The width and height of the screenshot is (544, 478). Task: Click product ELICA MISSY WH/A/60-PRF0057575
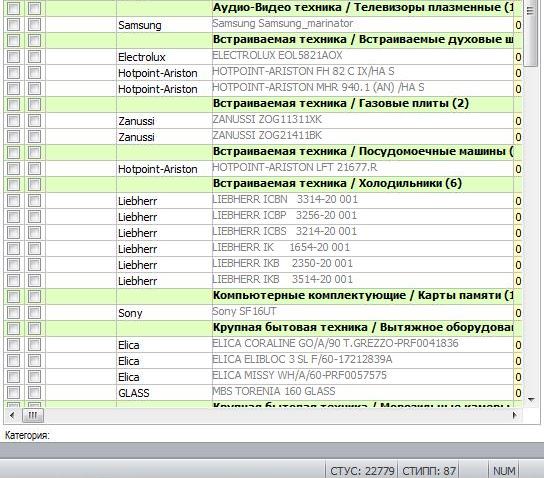click(x=299, y=375)
